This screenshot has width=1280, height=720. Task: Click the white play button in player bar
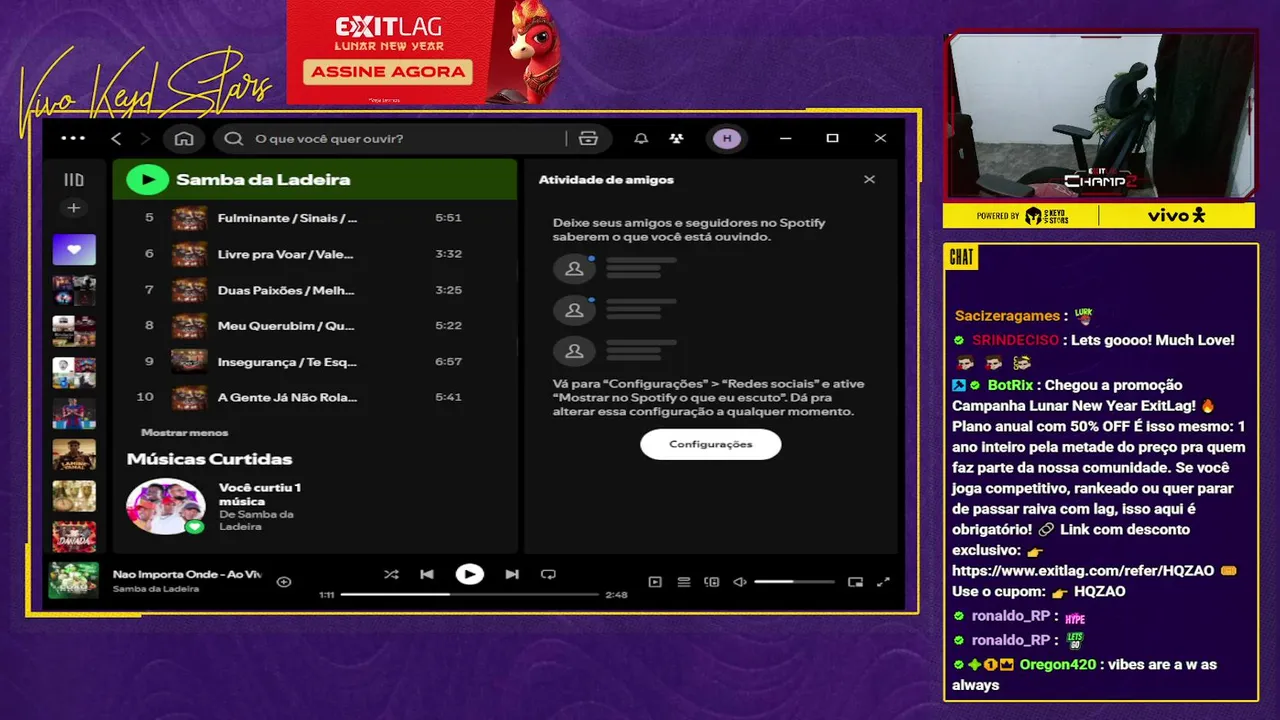469,574
